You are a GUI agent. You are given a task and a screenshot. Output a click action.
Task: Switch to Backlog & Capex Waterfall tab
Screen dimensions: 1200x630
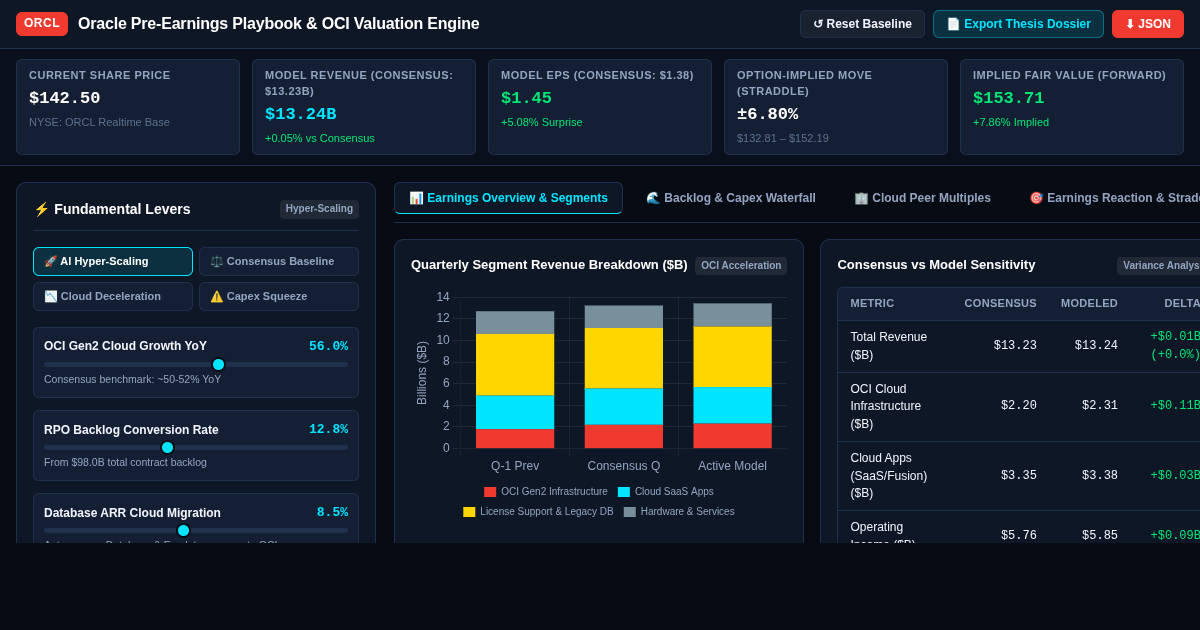pyautogui.click(x=731, y=198)
